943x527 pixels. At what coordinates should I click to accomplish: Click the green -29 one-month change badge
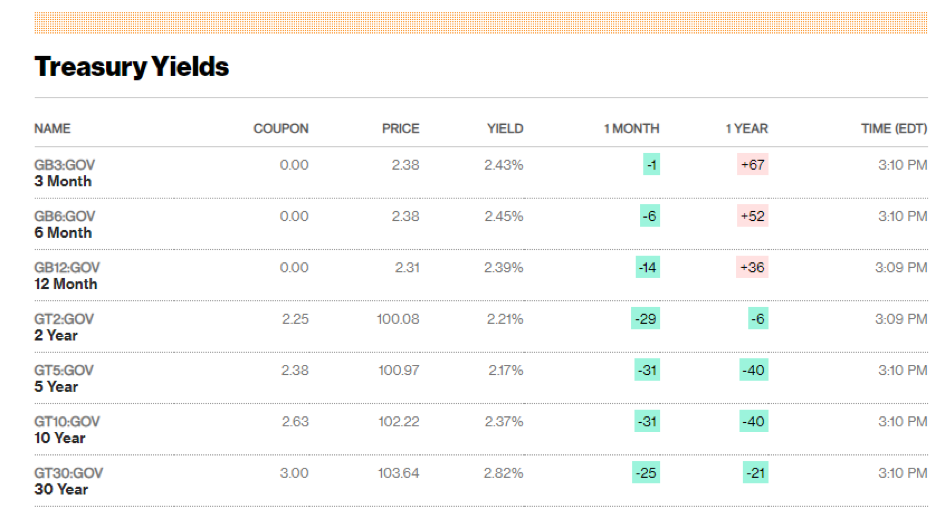[x=645, y=319]
